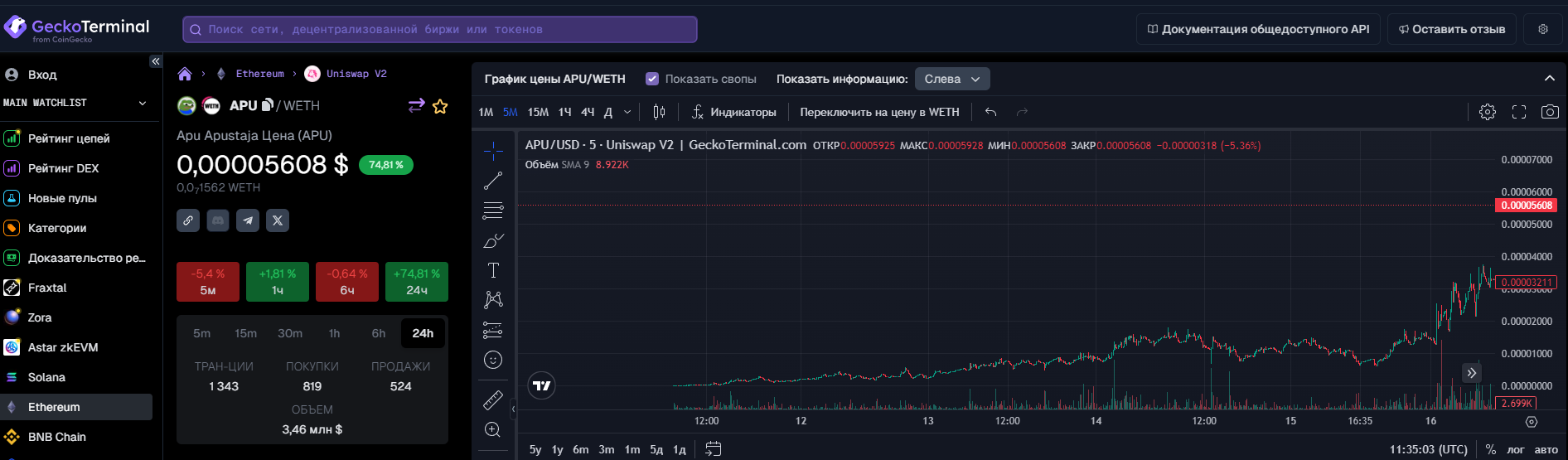The height and width of the screenshot is (460, 1568).
Task: Undo the last chart action
Action: point(991,112)
